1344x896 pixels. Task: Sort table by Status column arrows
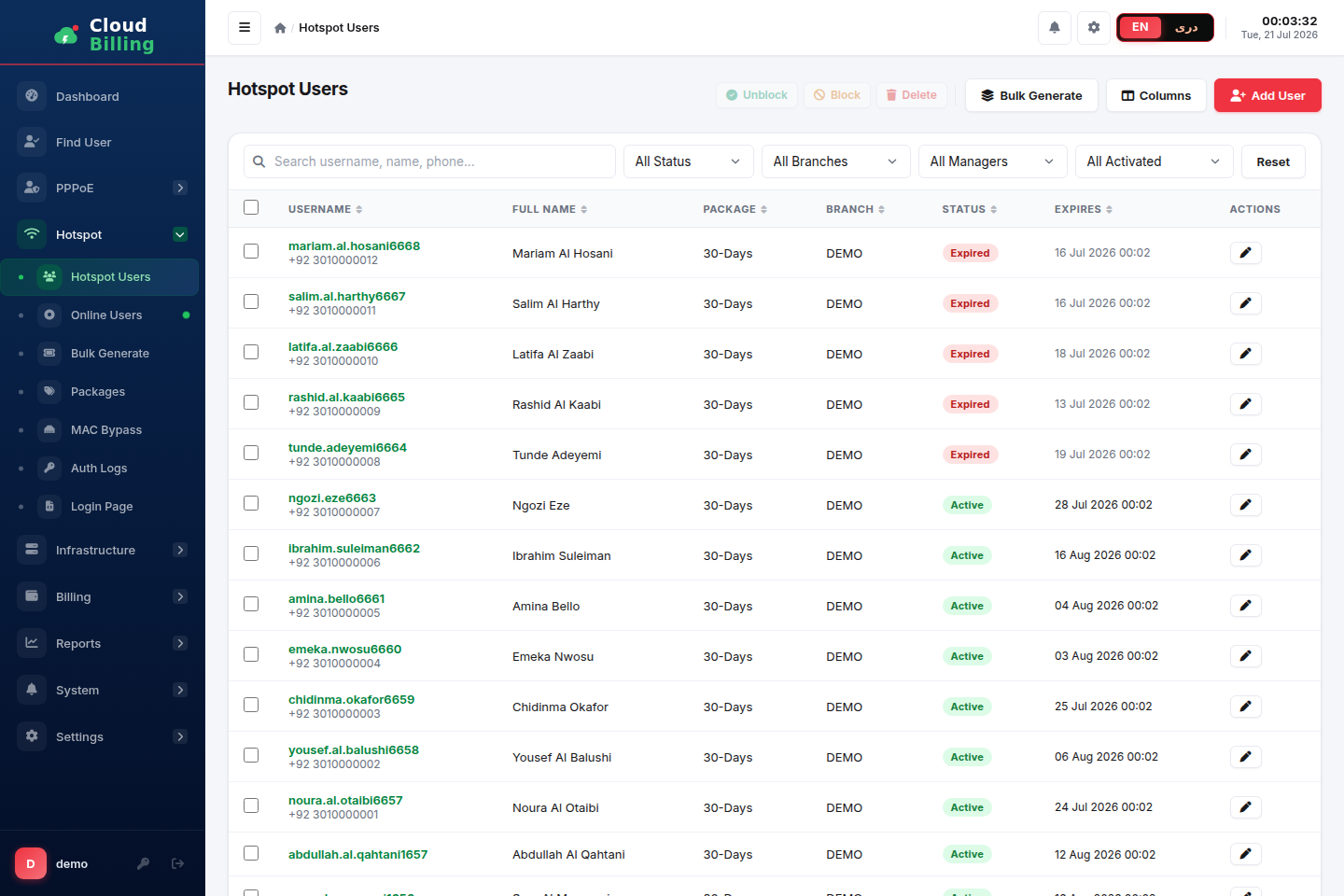[x=993, y=210]
